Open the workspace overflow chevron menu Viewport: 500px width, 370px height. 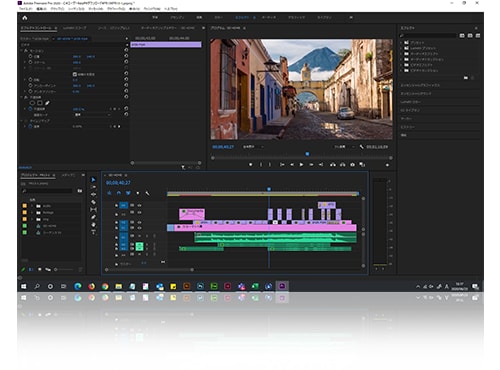point(351,17)
